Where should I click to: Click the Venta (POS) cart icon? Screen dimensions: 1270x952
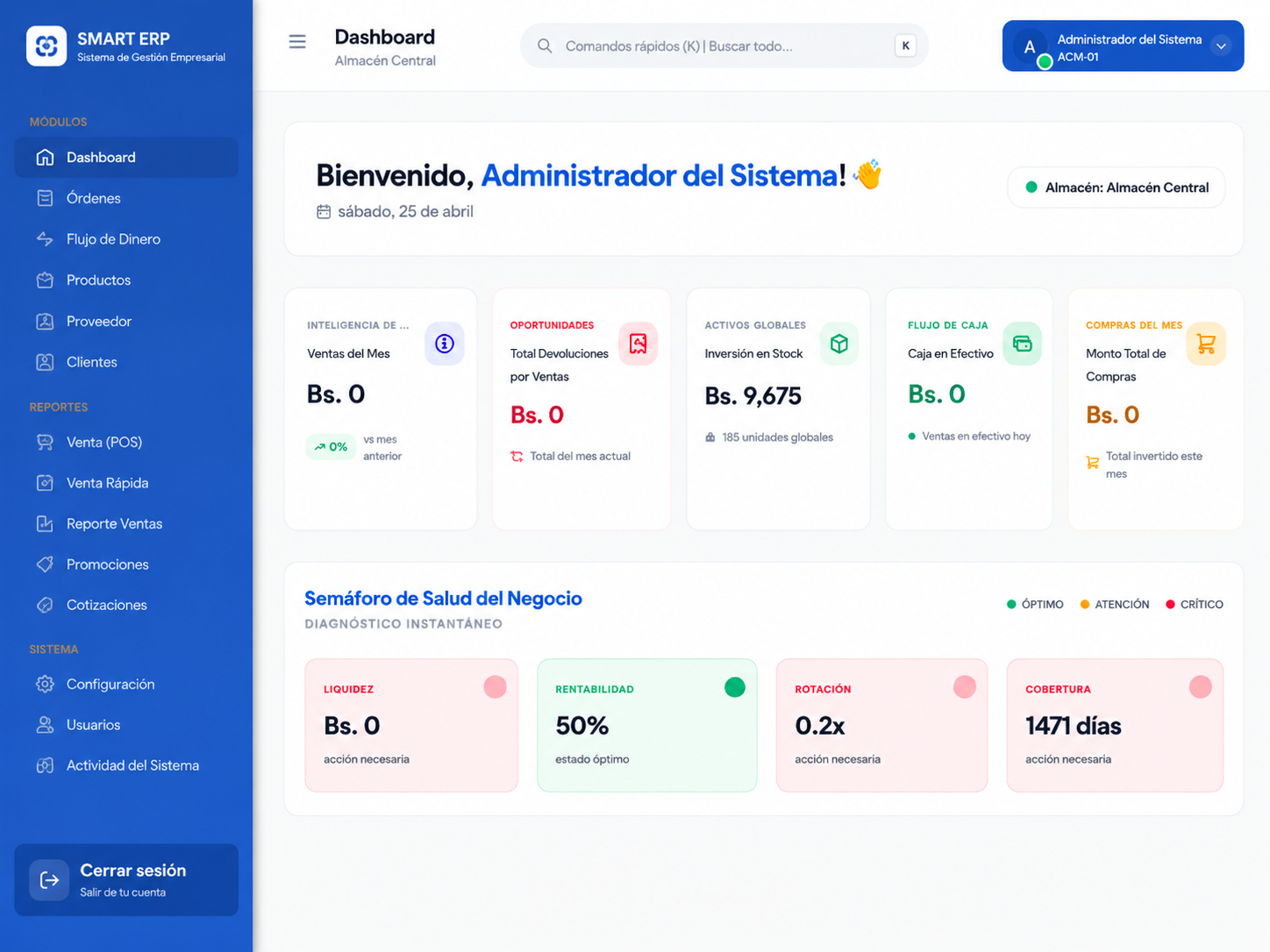pyautogui.click(x=45, y=442)
